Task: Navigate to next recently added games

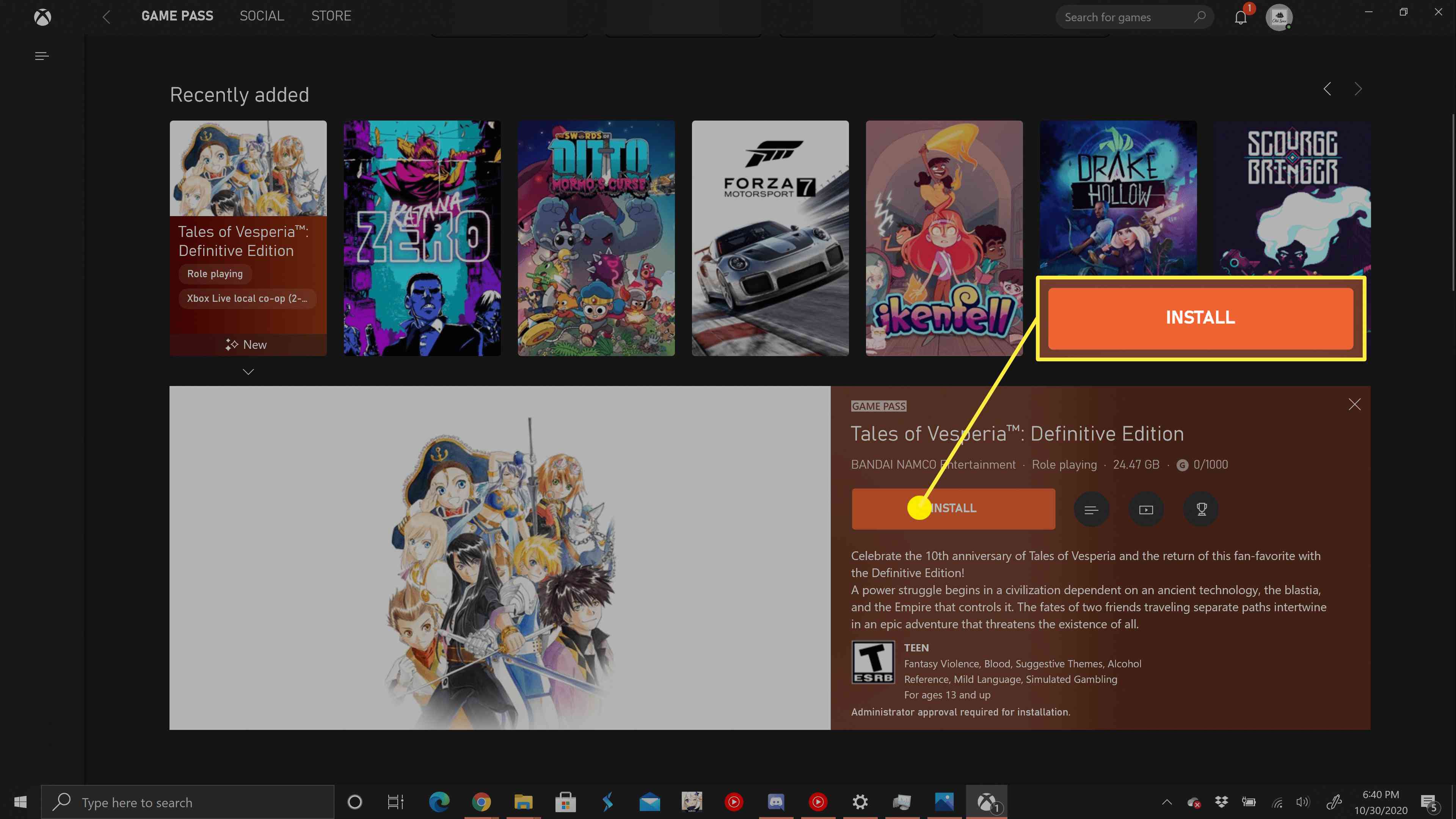Action: 1357,89
